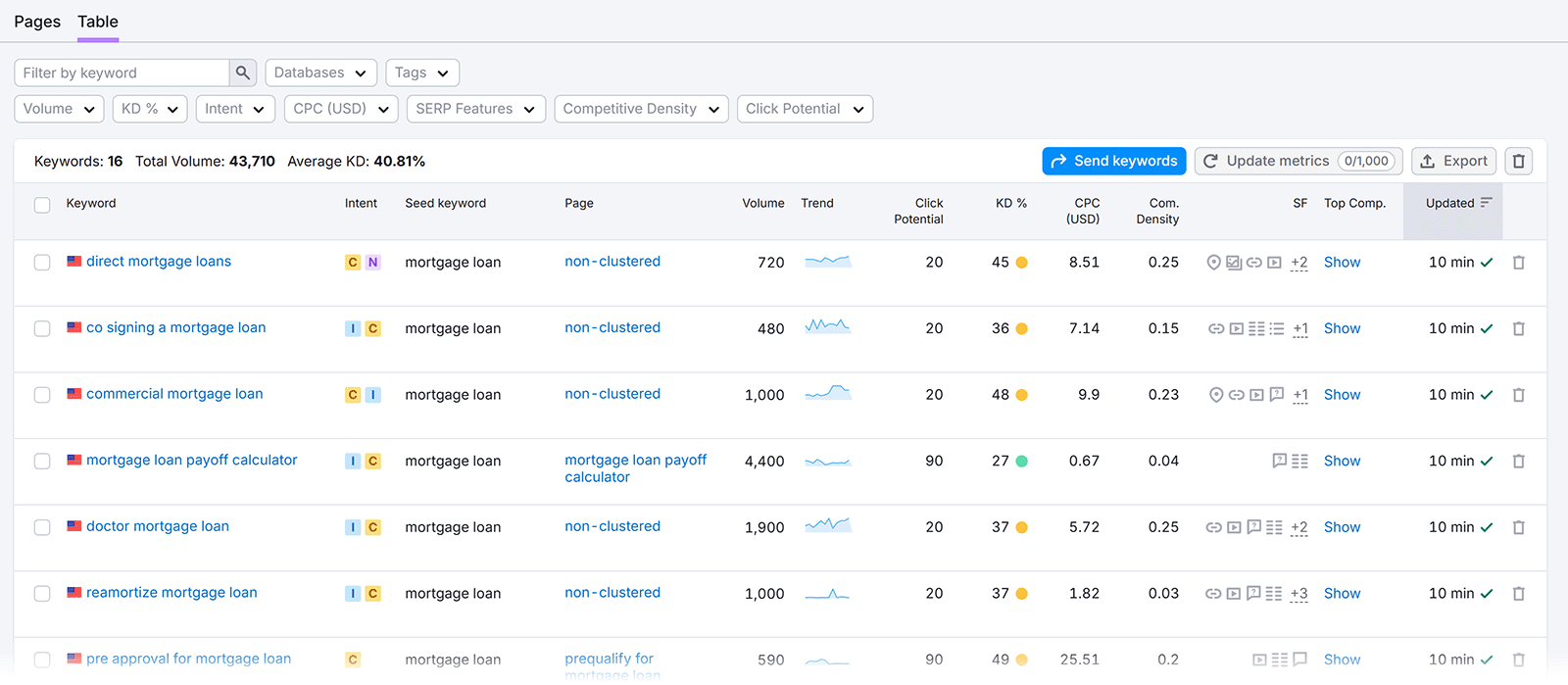Screen dimensions: 1568x685
Task: Expand the SERP Features filter
Action: (x=475, y=109)
